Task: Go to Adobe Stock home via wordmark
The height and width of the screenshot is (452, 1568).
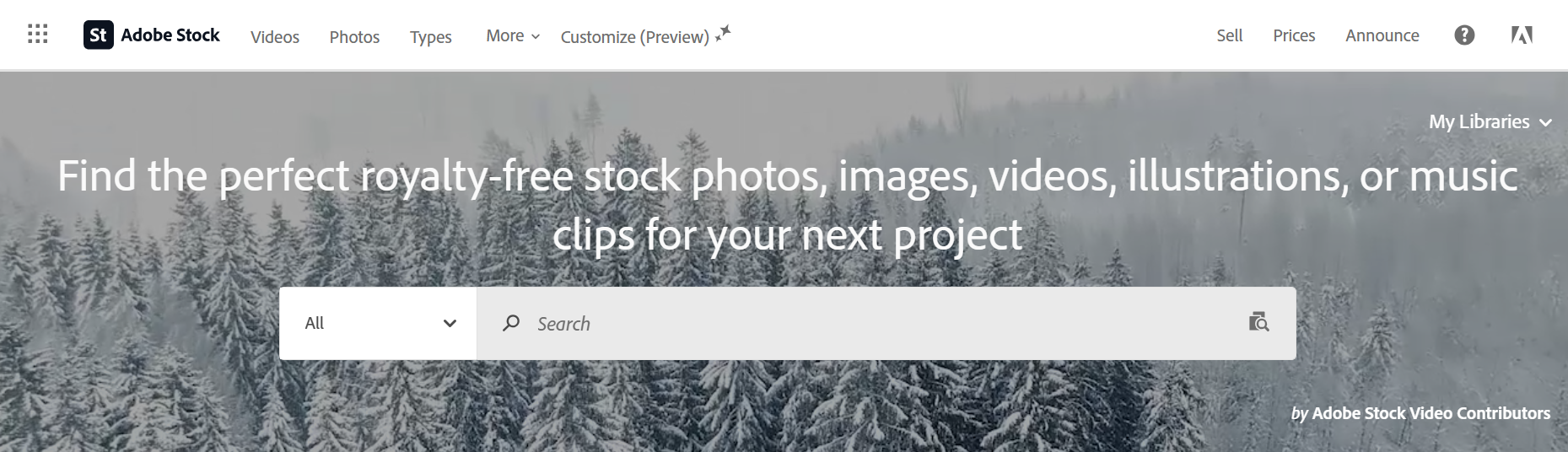Action: coord(170,35)
